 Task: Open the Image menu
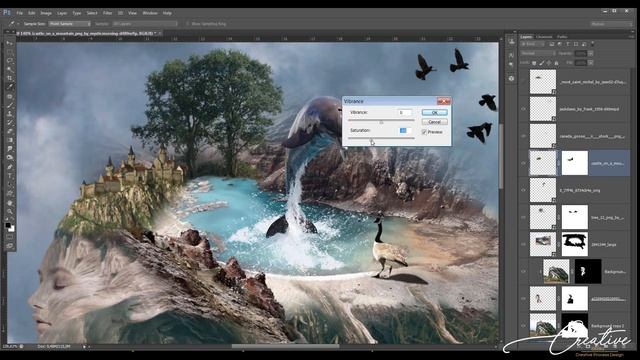pyautogui.click(x=46, y=13)
